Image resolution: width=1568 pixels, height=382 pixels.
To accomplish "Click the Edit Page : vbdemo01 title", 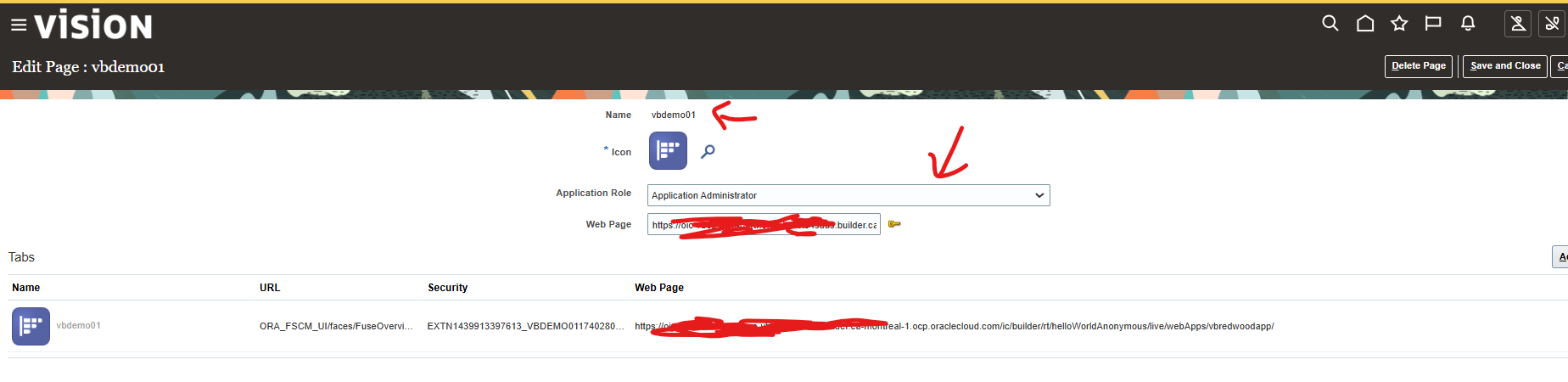I will [x=88, y=66].
